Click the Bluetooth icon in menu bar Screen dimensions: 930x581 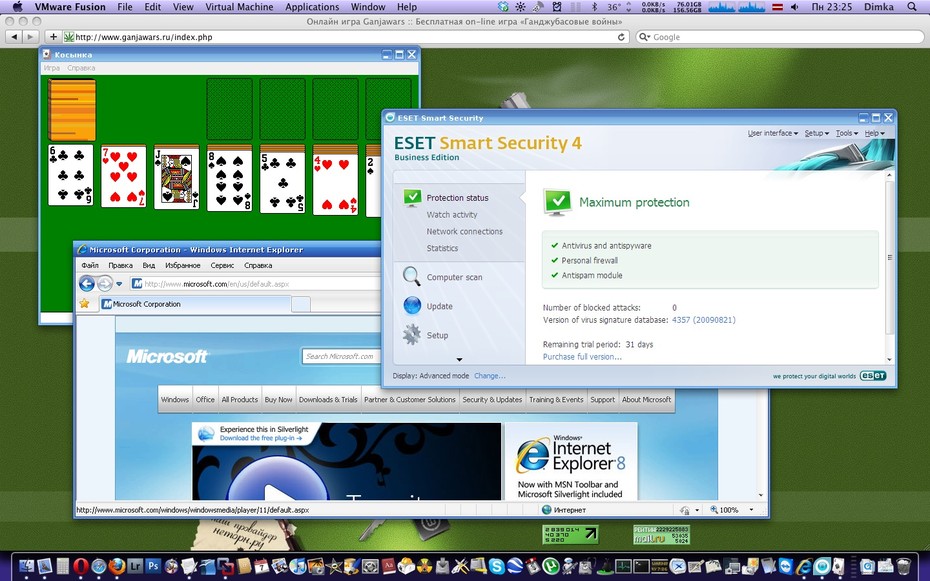pos(594,7)
